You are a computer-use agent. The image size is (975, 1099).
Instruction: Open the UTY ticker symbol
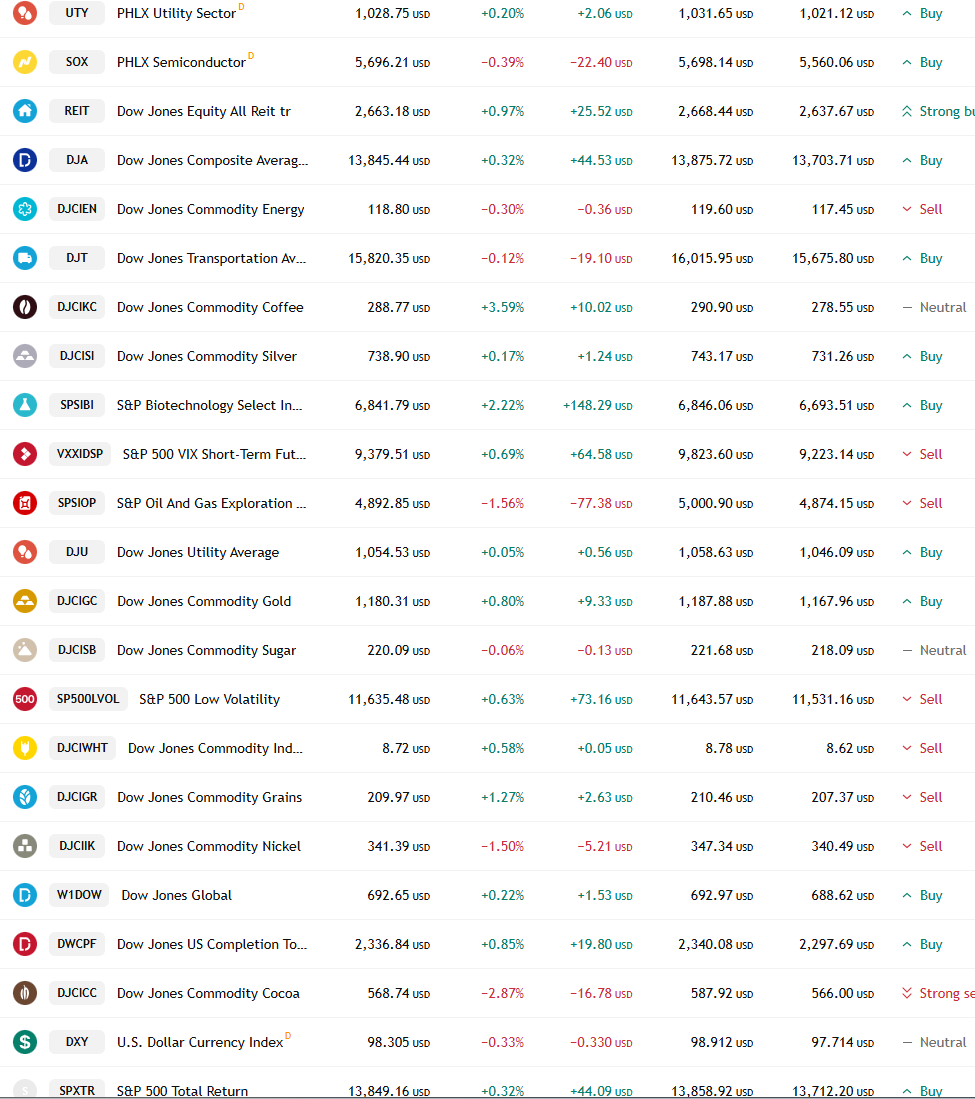(77, 13)
